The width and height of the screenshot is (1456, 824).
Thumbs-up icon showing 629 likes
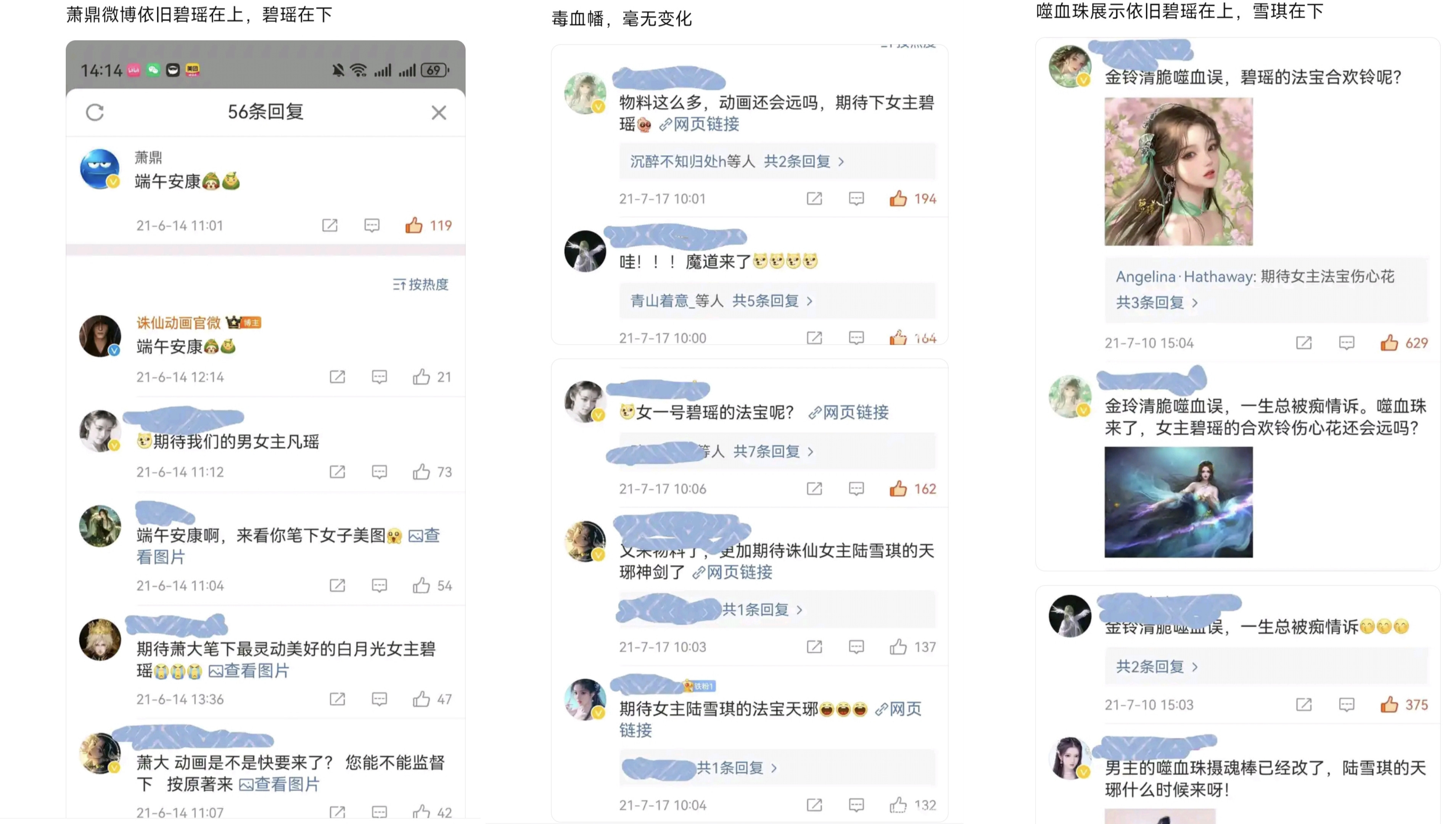click(1388, 343)
